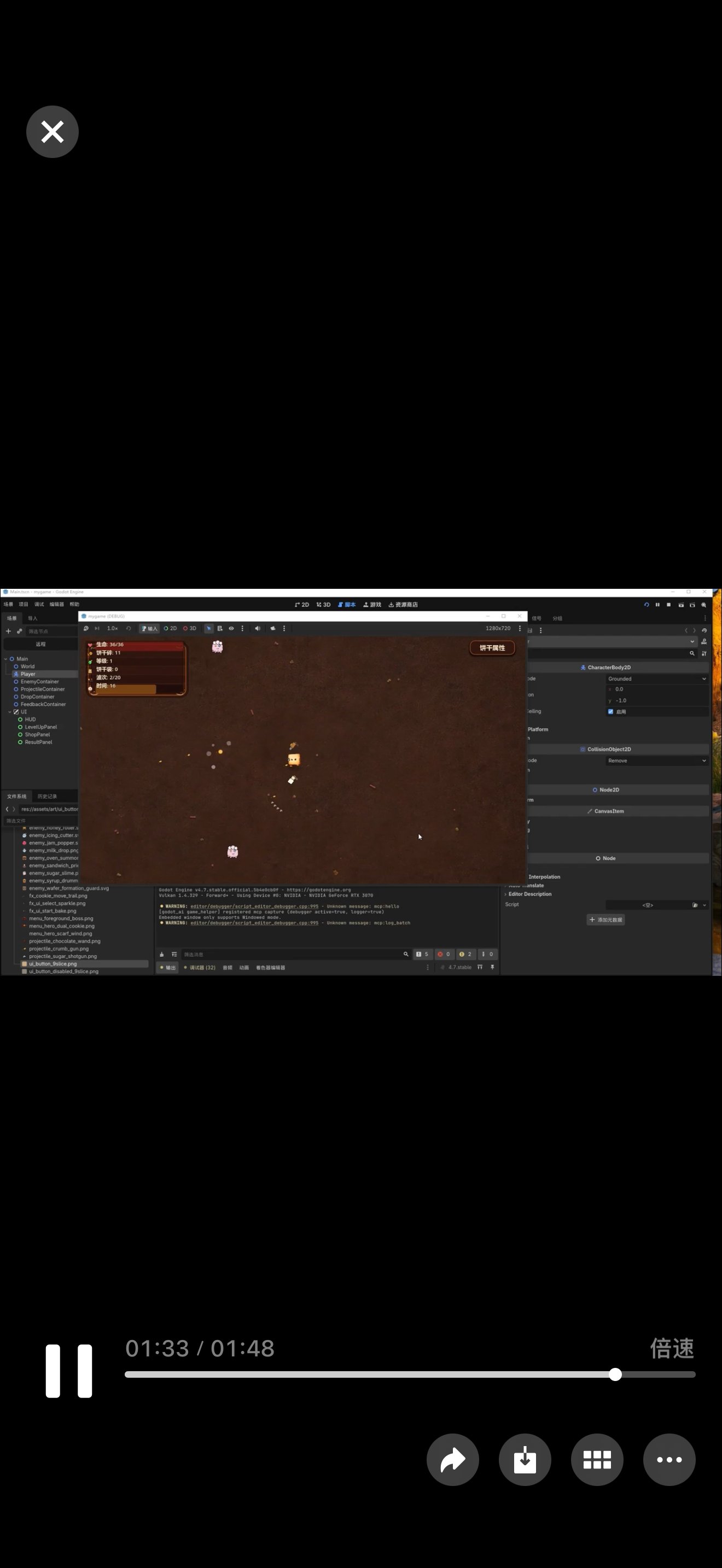
Task: Tap the share arrow icon
Action: coord(453,1459)
